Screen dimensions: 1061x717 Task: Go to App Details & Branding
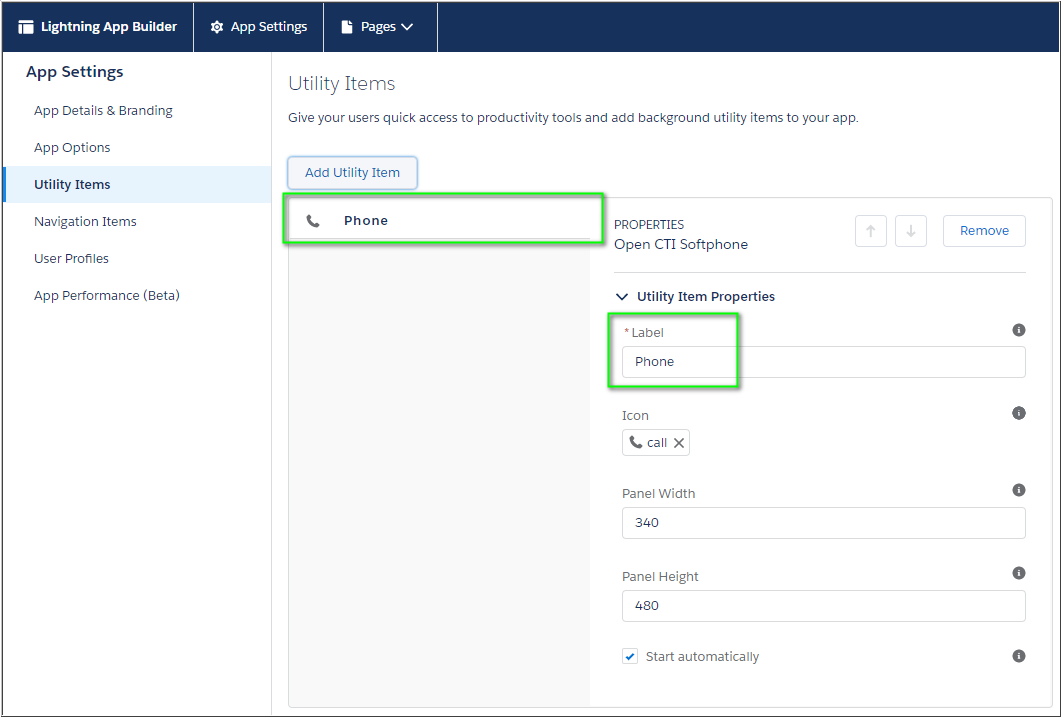[x=103, y=111]
